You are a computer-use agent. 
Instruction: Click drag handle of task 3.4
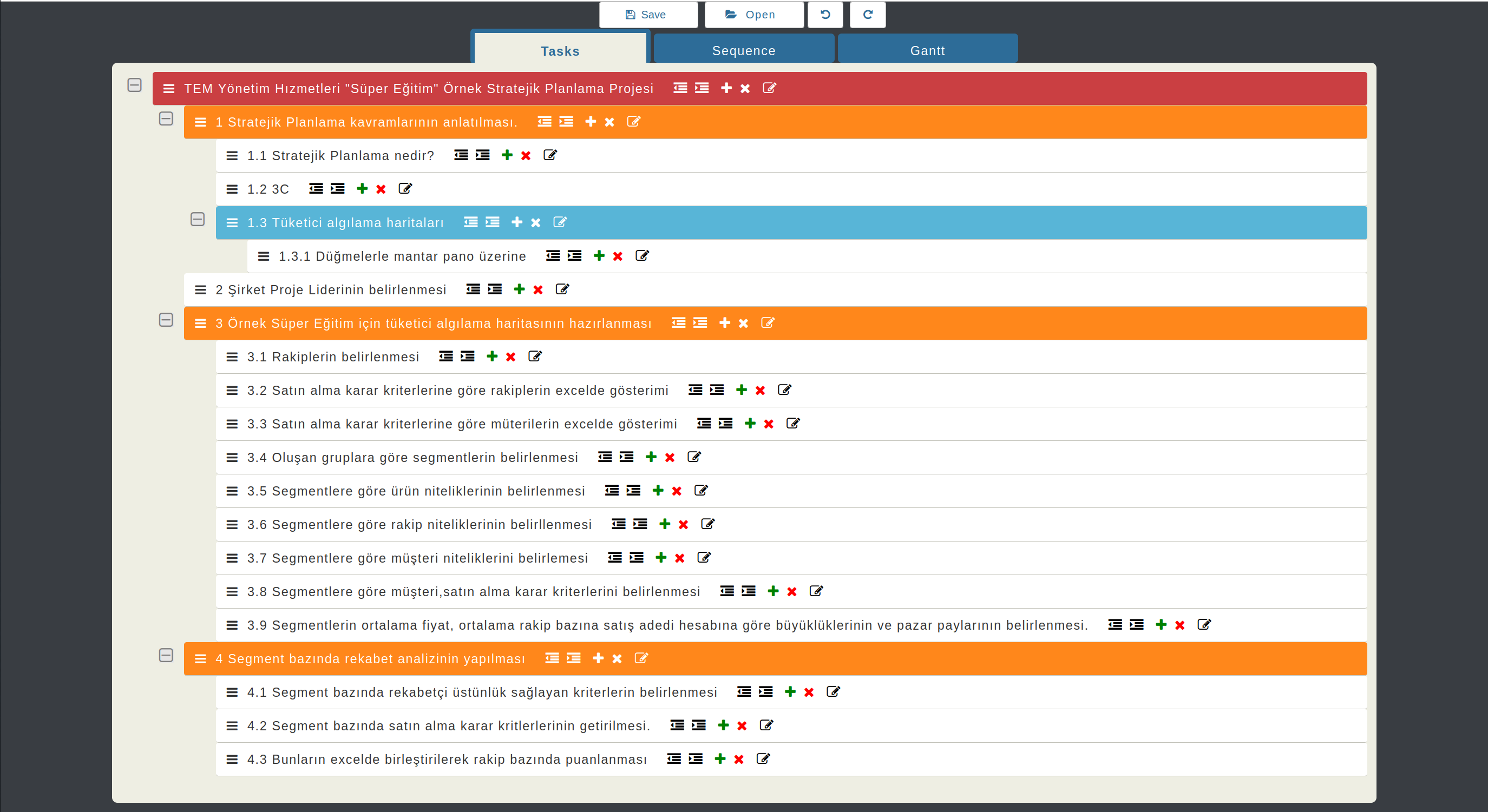click(x=232, y=458)
